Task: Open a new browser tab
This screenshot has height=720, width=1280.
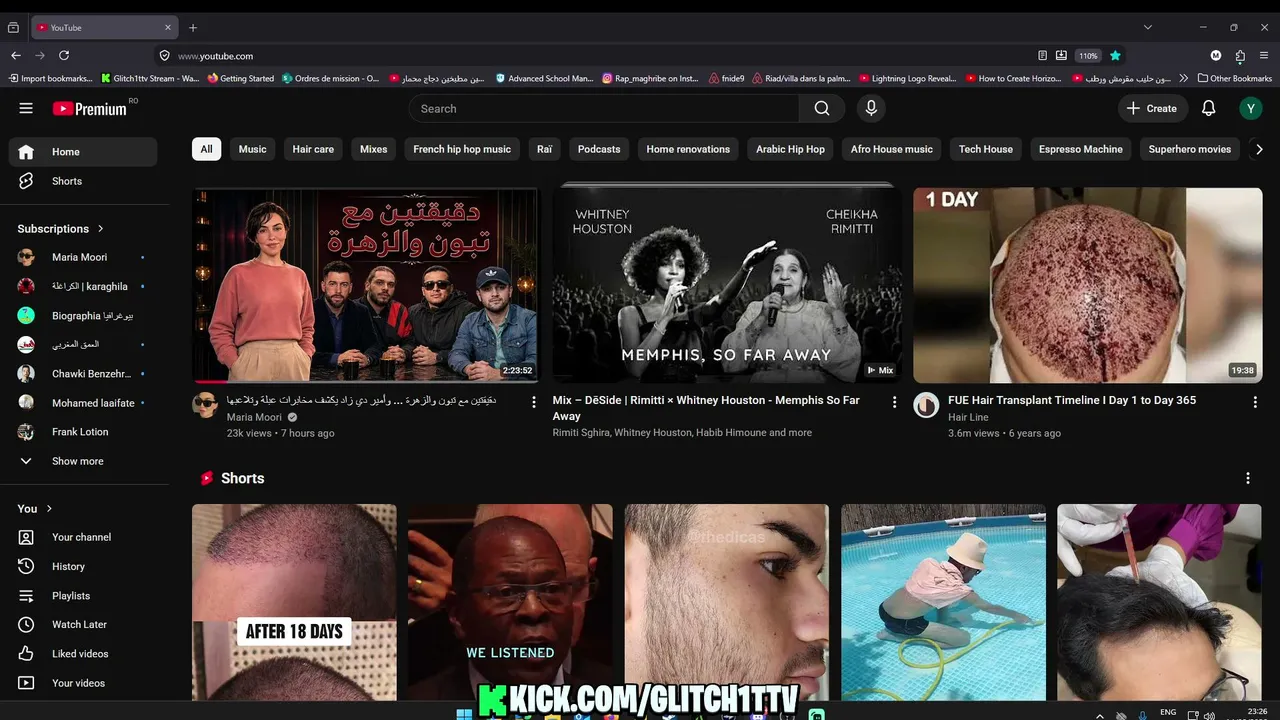Action: click(193, 28)
